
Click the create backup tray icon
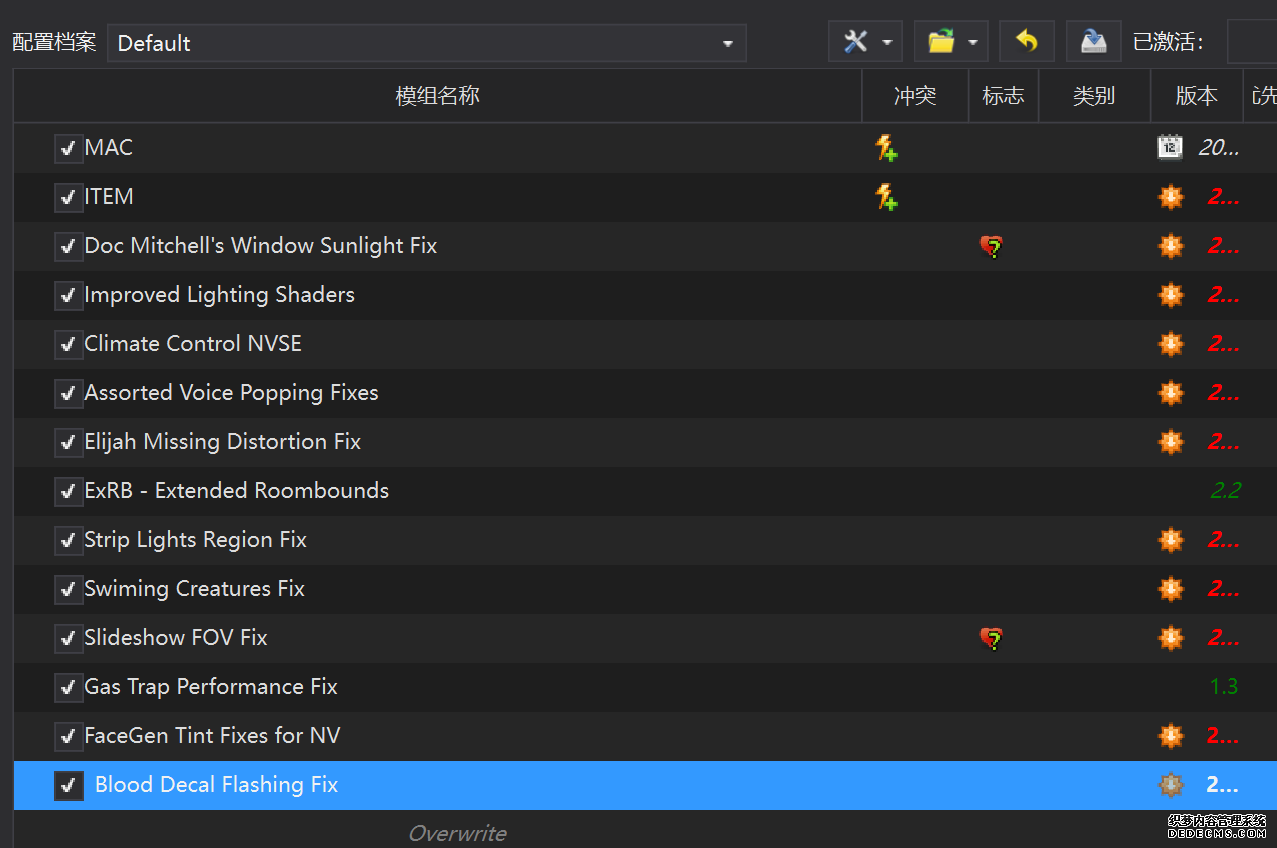pos(1093,42)
